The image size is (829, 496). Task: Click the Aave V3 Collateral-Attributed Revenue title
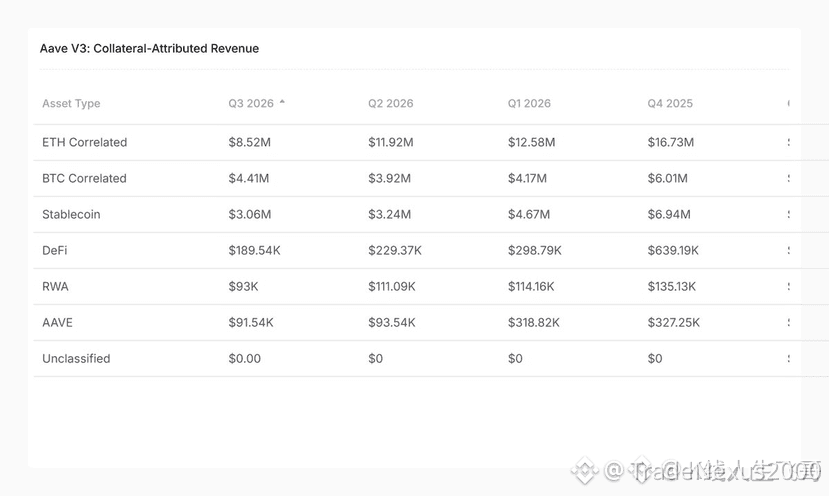150,49
